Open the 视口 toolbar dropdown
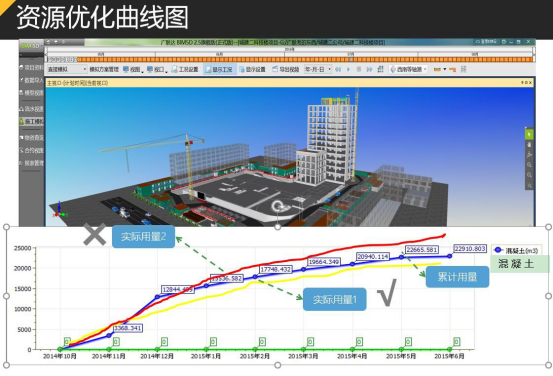 pos(157,69)
